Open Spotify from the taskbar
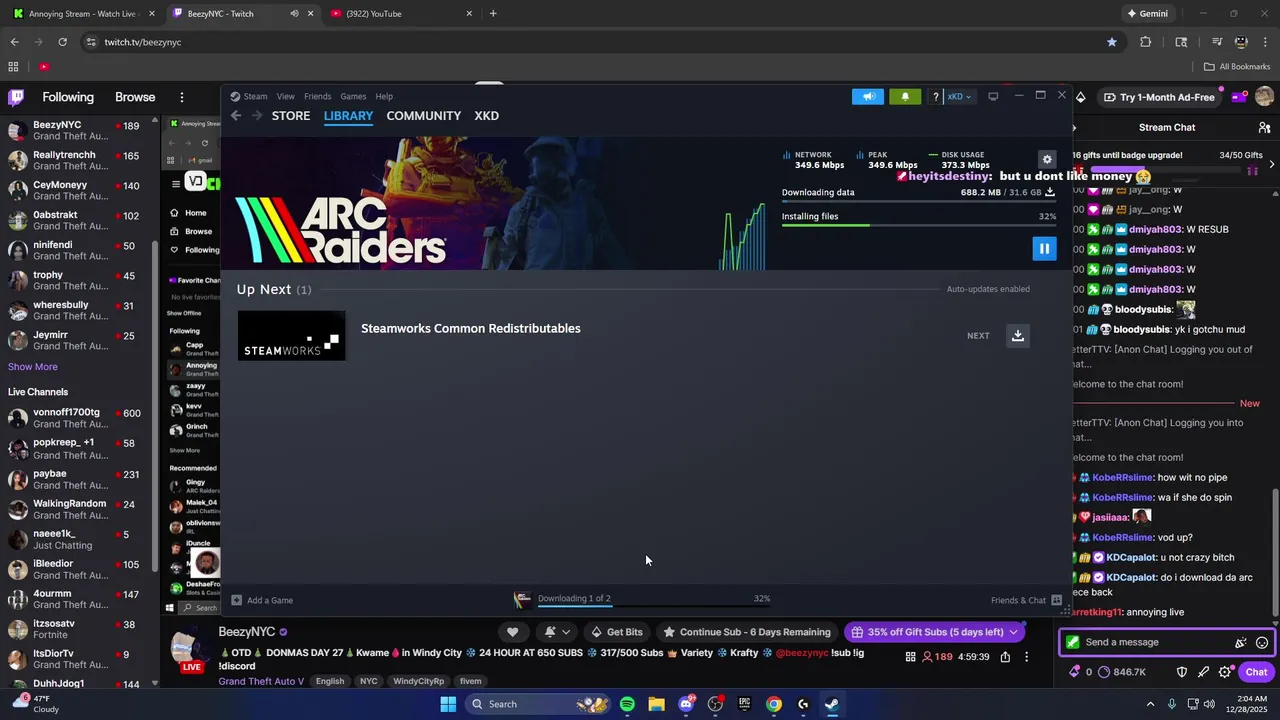The height and width of the screenshot is (720, 1280). point(627,704)
